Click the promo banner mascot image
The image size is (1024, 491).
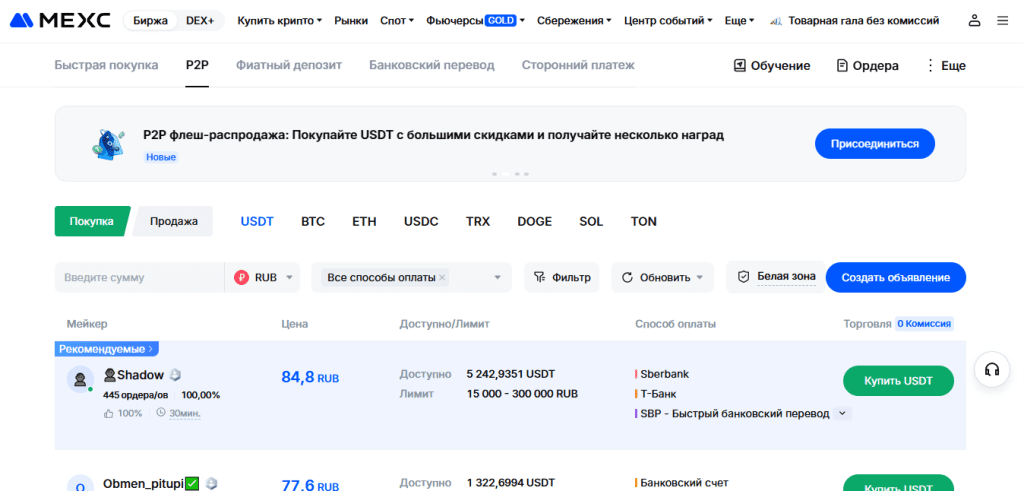[108, 144]
